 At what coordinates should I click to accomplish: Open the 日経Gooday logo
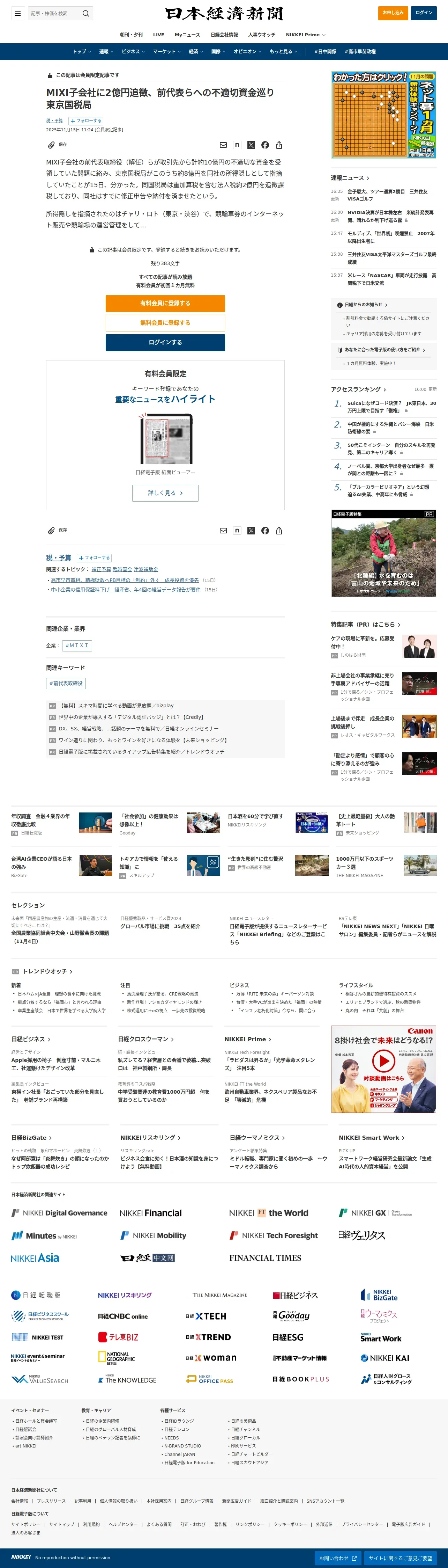tap(291, 1316)
